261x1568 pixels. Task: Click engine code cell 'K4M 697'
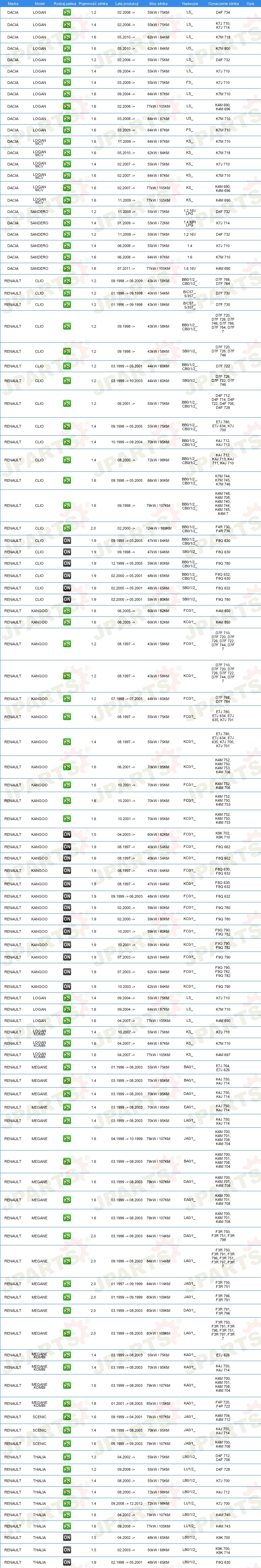point(223,1055)
